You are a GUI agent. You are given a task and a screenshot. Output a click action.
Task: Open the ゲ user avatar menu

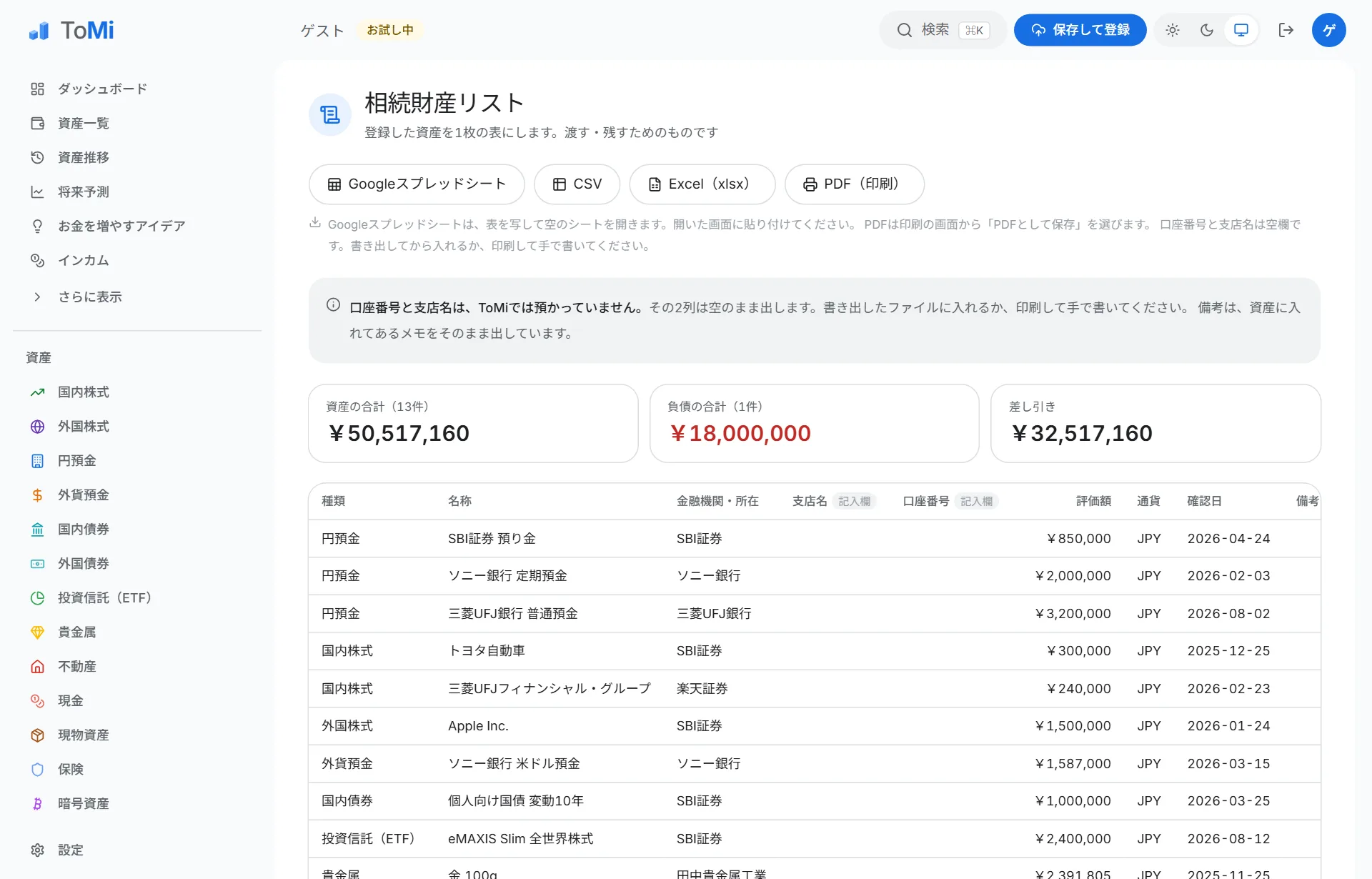[x=1329, y=30]
